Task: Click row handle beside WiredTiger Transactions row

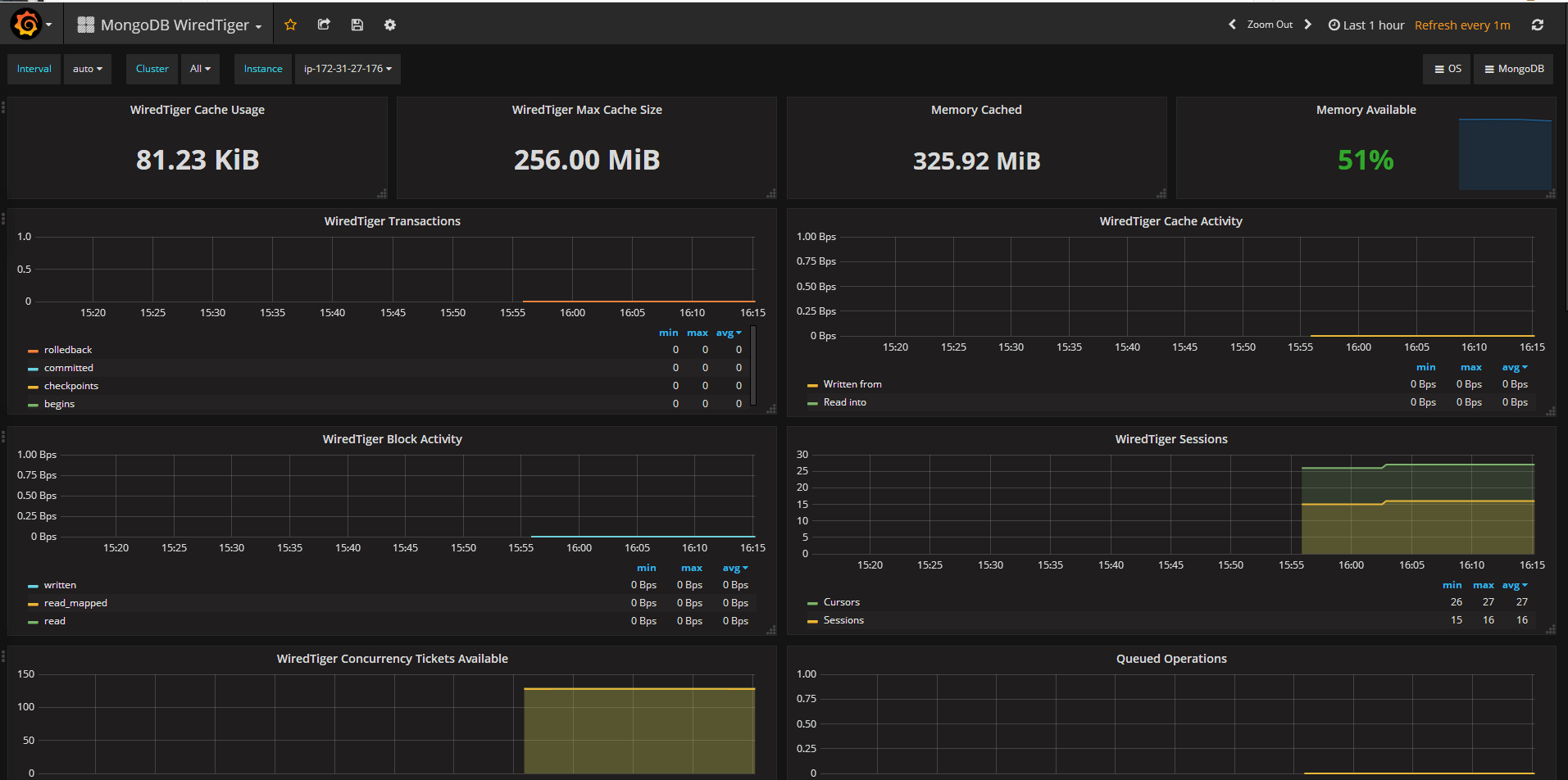Action: point(3,219)
